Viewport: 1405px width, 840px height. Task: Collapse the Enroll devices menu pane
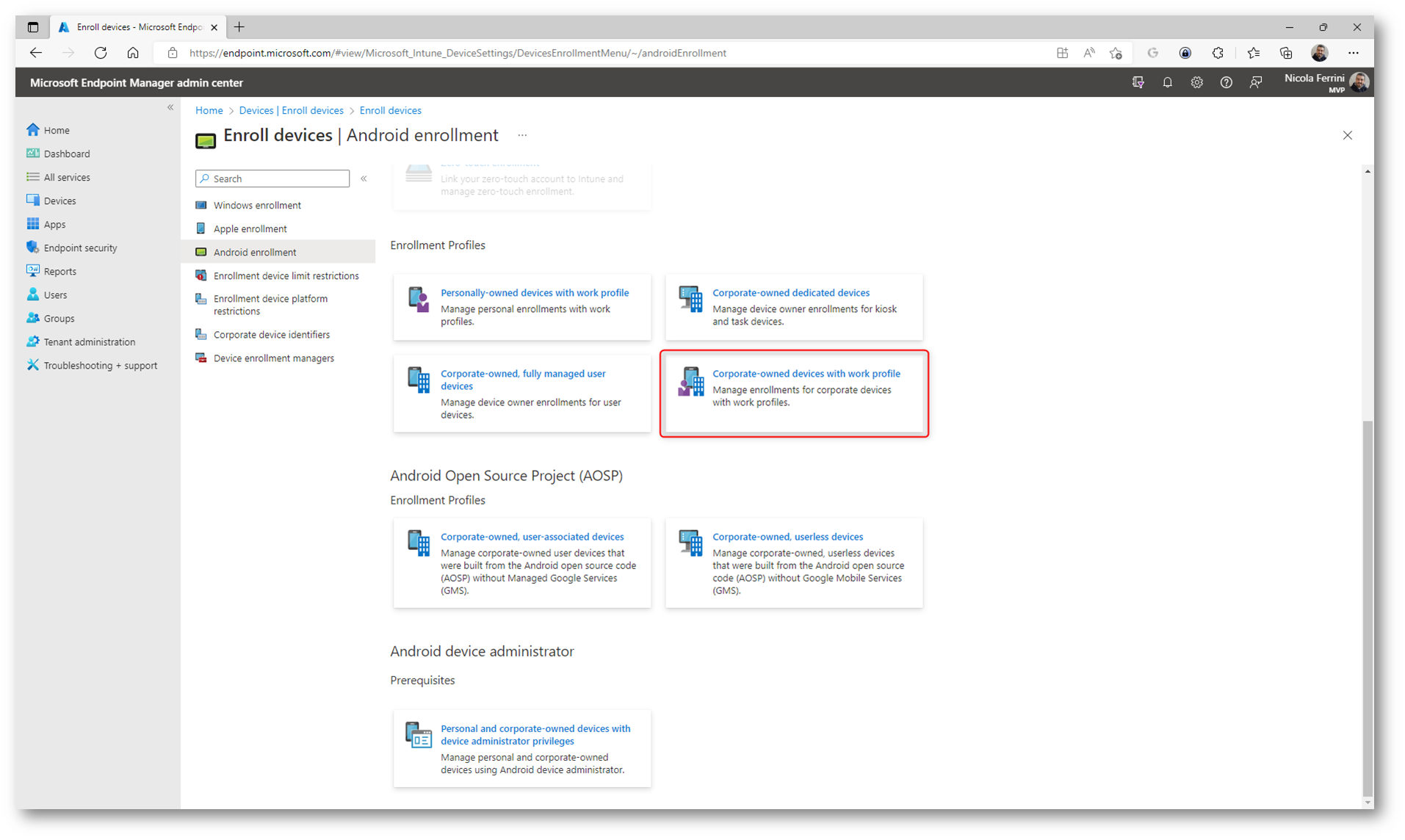(364, 178)
